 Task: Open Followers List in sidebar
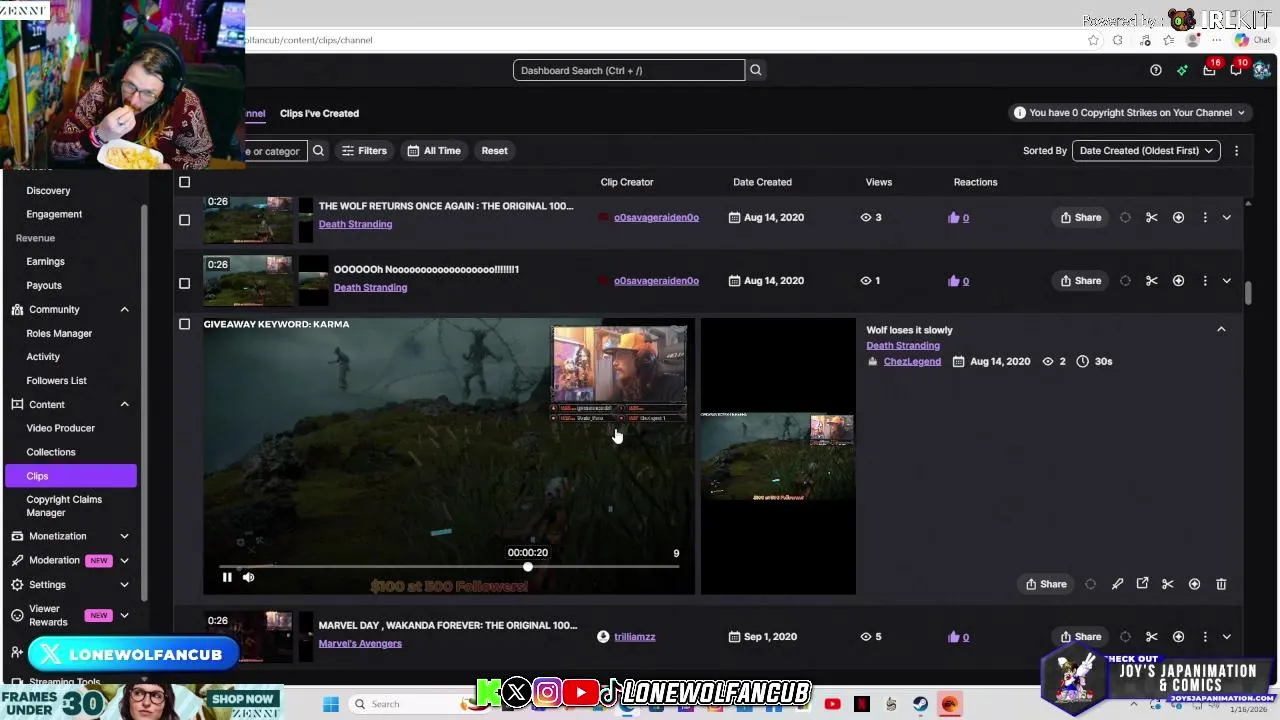point(56,381)
